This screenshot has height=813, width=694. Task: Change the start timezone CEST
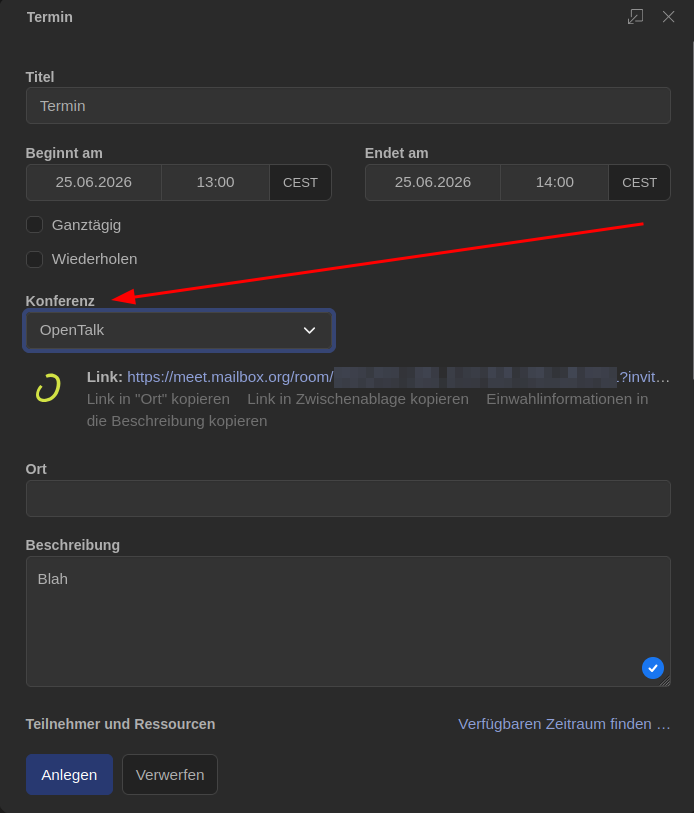[x=300, y=183]
